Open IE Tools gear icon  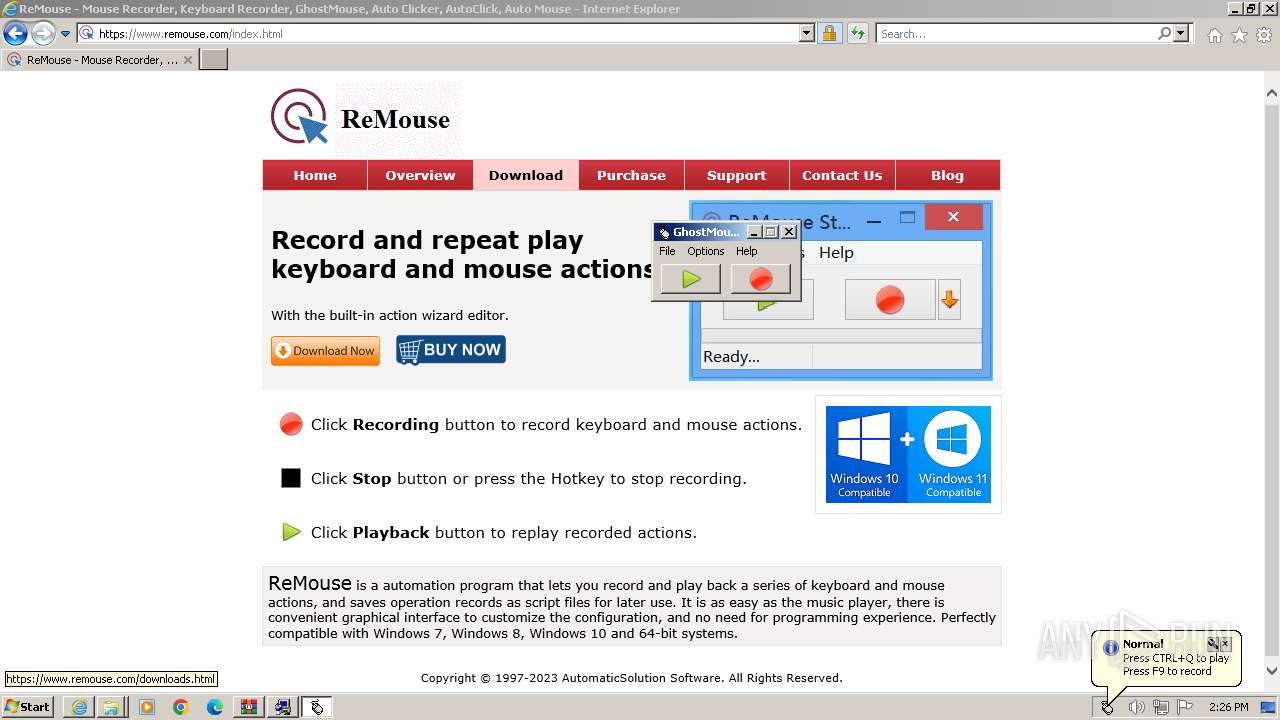click(x=1264, y=35)
